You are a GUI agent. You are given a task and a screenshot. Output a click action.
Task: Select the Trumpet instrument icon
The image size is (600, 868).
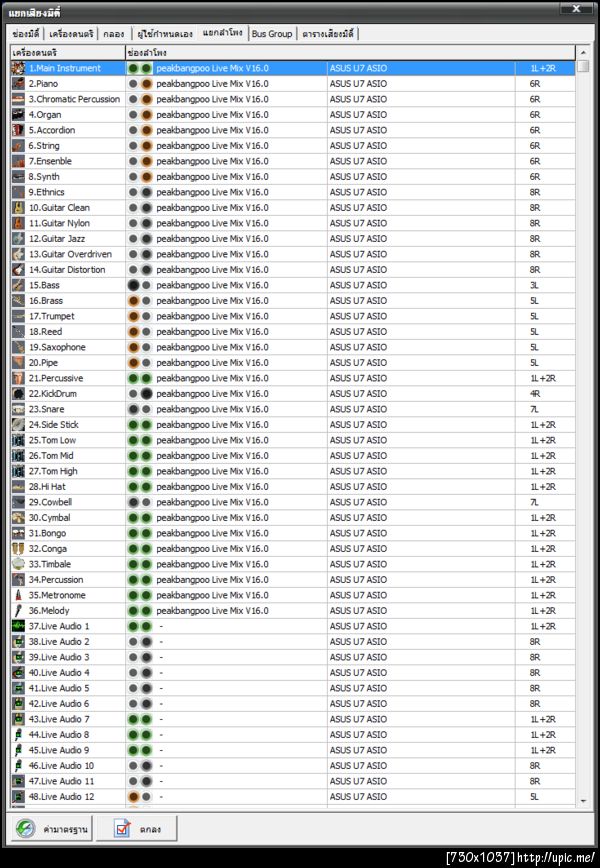click(x=18, y=316)
